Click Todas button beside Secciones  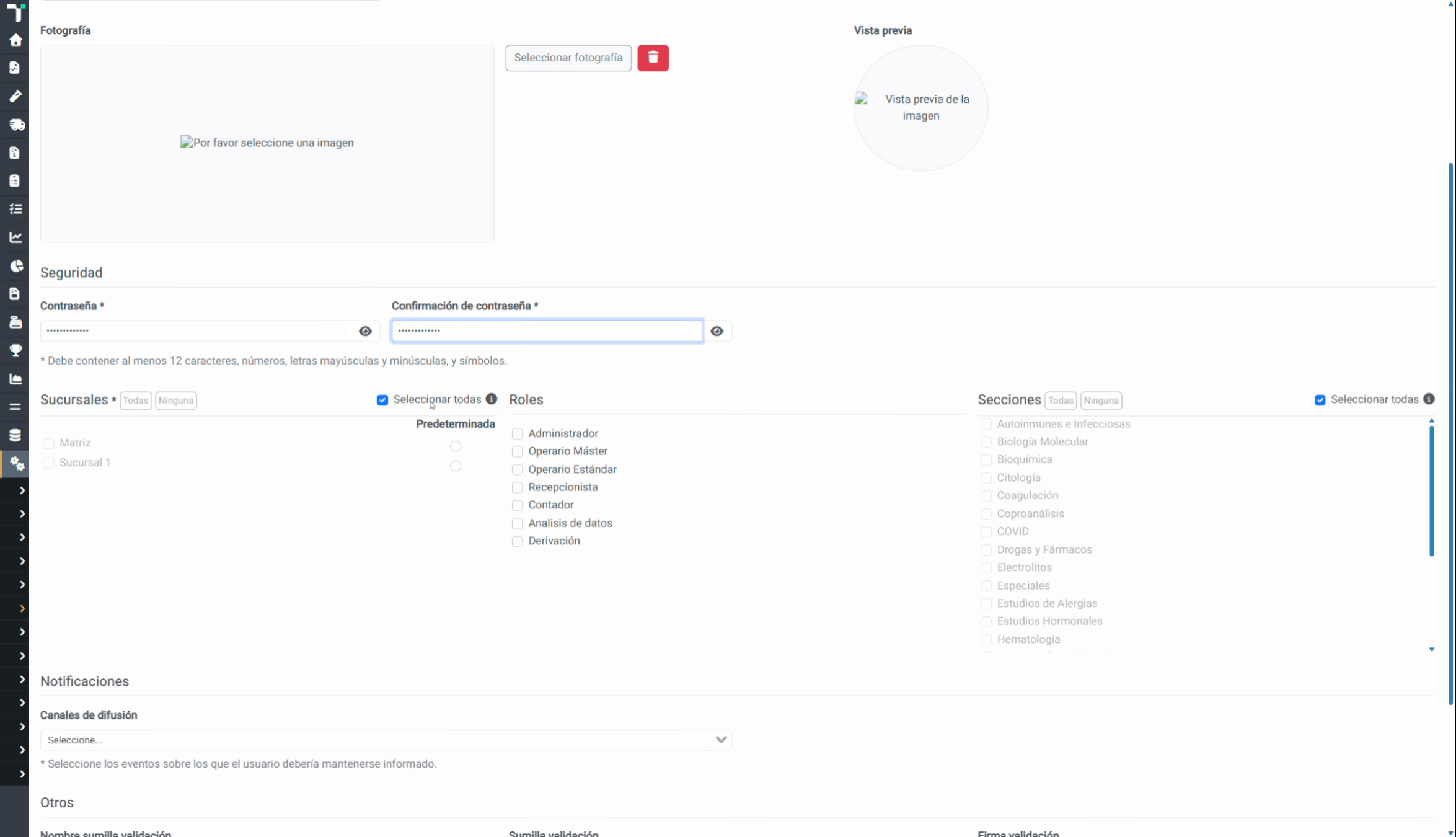click(1060, 401)
